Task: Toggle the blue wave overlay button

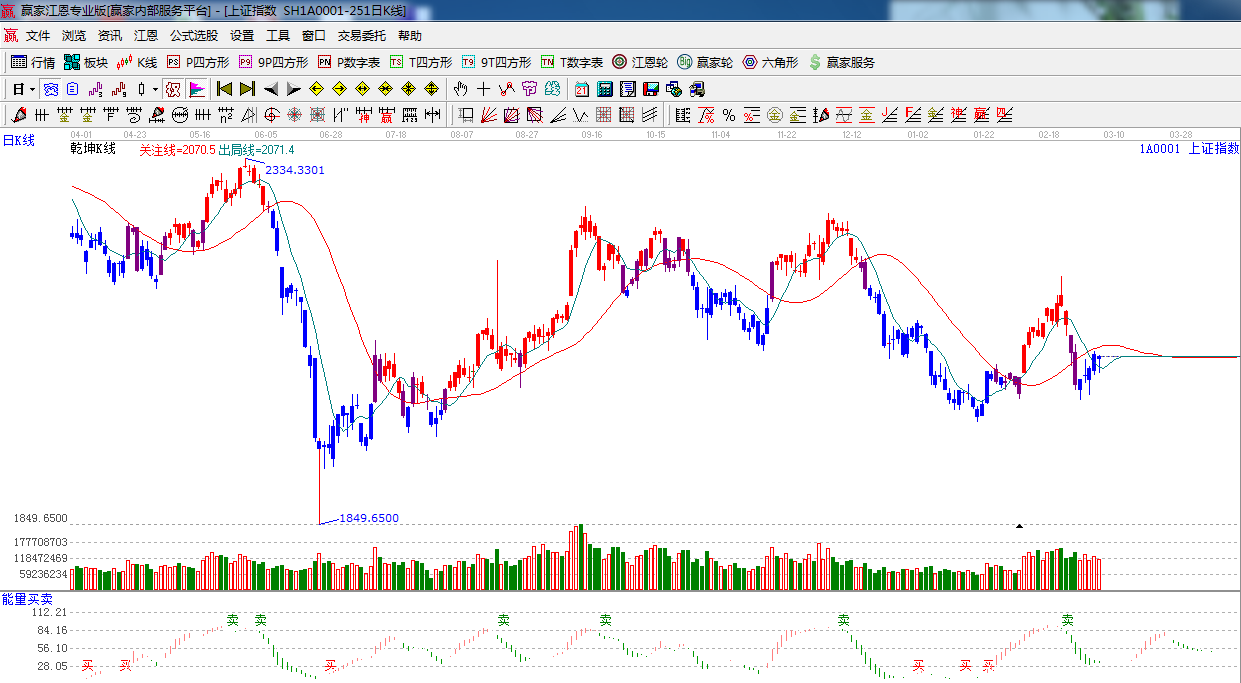Action: (x=50, y=89)
